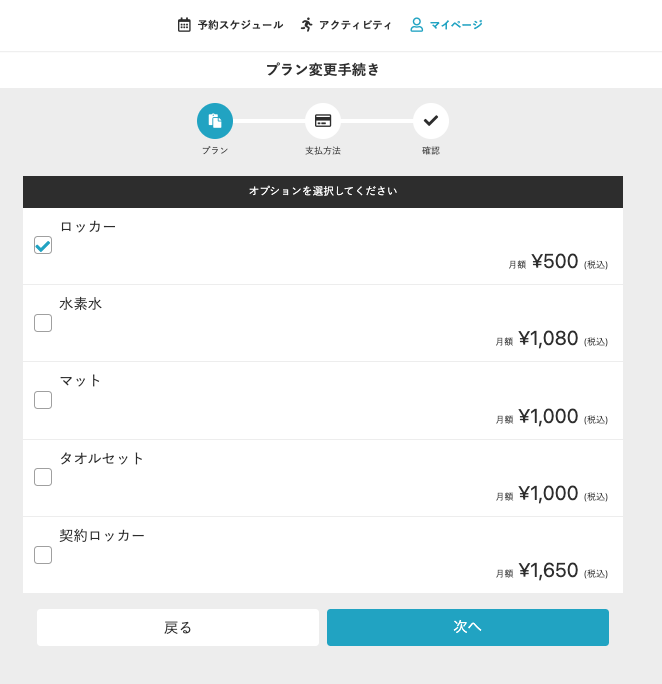
Task: Click the 水素水 option label
Action: click(81, 304)
